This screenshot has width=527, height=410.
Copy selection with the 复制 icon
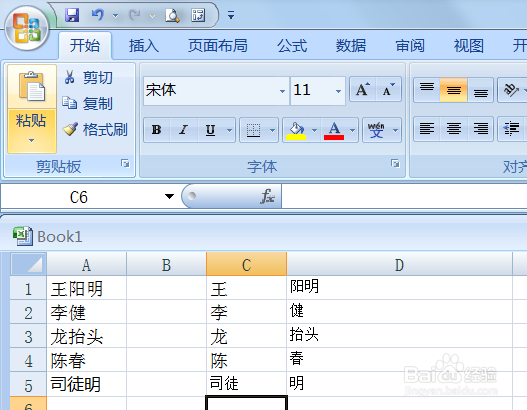click(x=70, y=103)
